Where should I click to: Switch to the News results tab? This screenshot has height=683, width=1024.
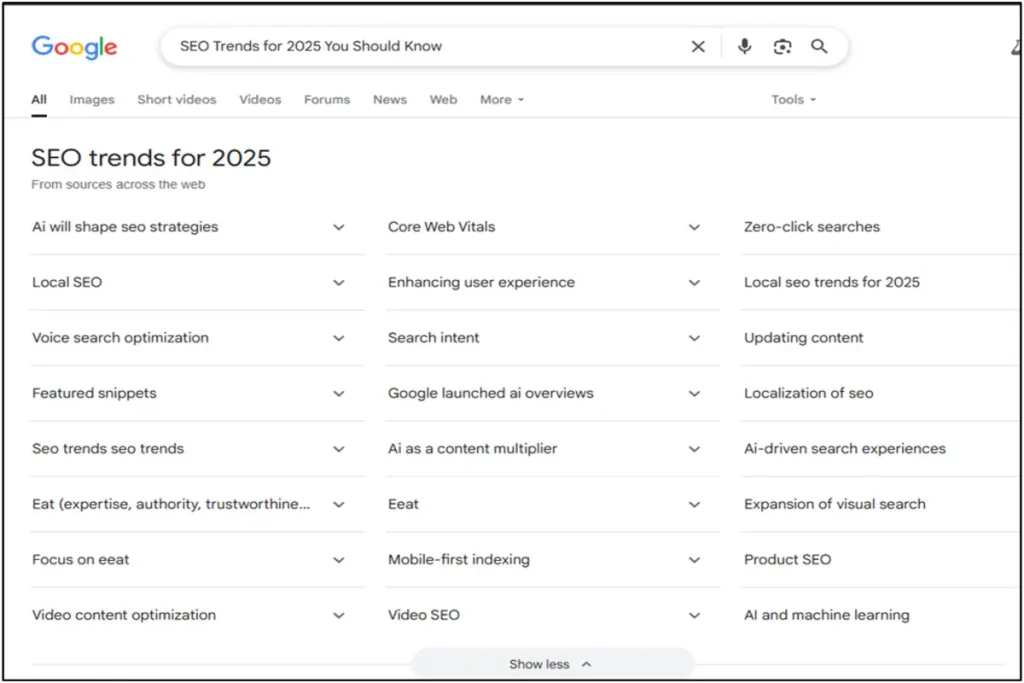point(389,99)
